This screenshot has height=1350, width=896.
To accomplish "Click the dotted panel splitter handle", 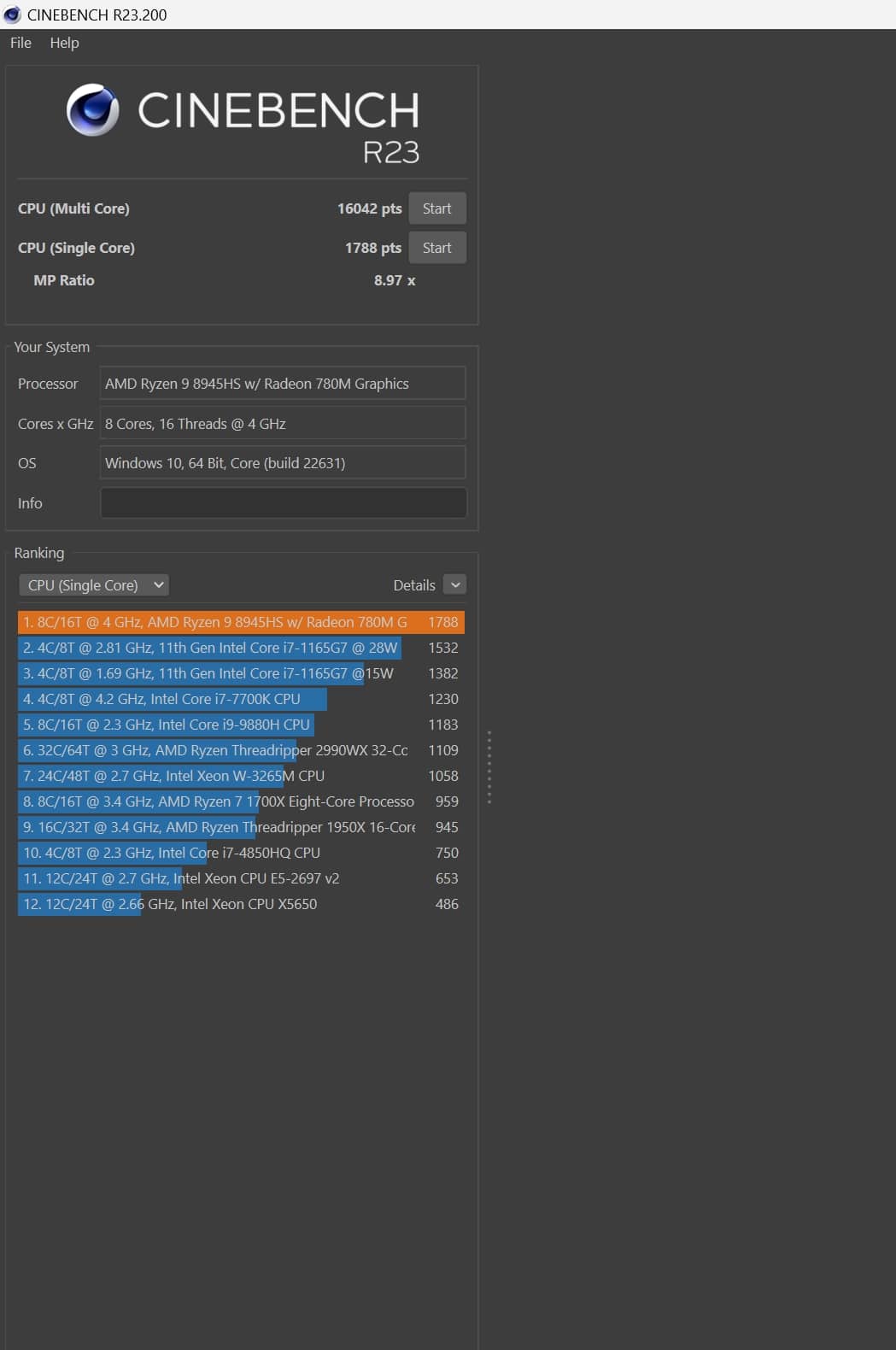I will click(x=489, y=767).
